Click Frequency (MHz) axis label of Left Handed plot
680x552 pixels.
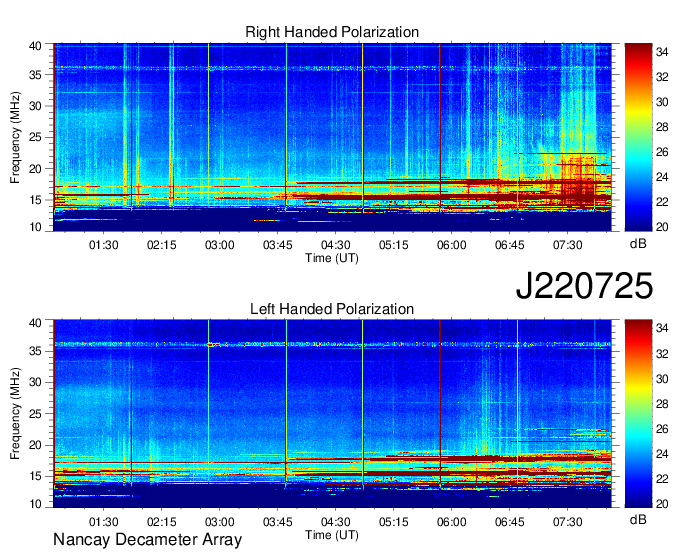(15, 414)
